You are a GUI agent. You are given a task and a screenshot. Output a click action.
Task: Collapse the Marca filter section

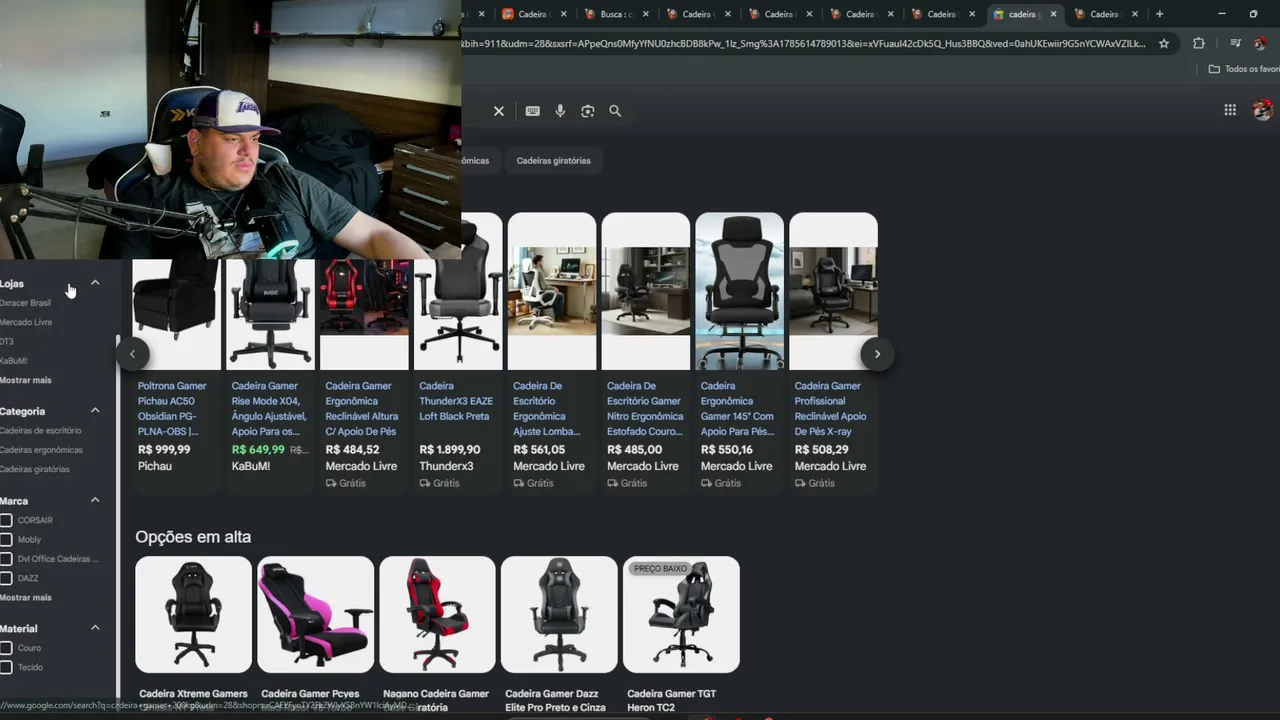click(x=95, y=500)
